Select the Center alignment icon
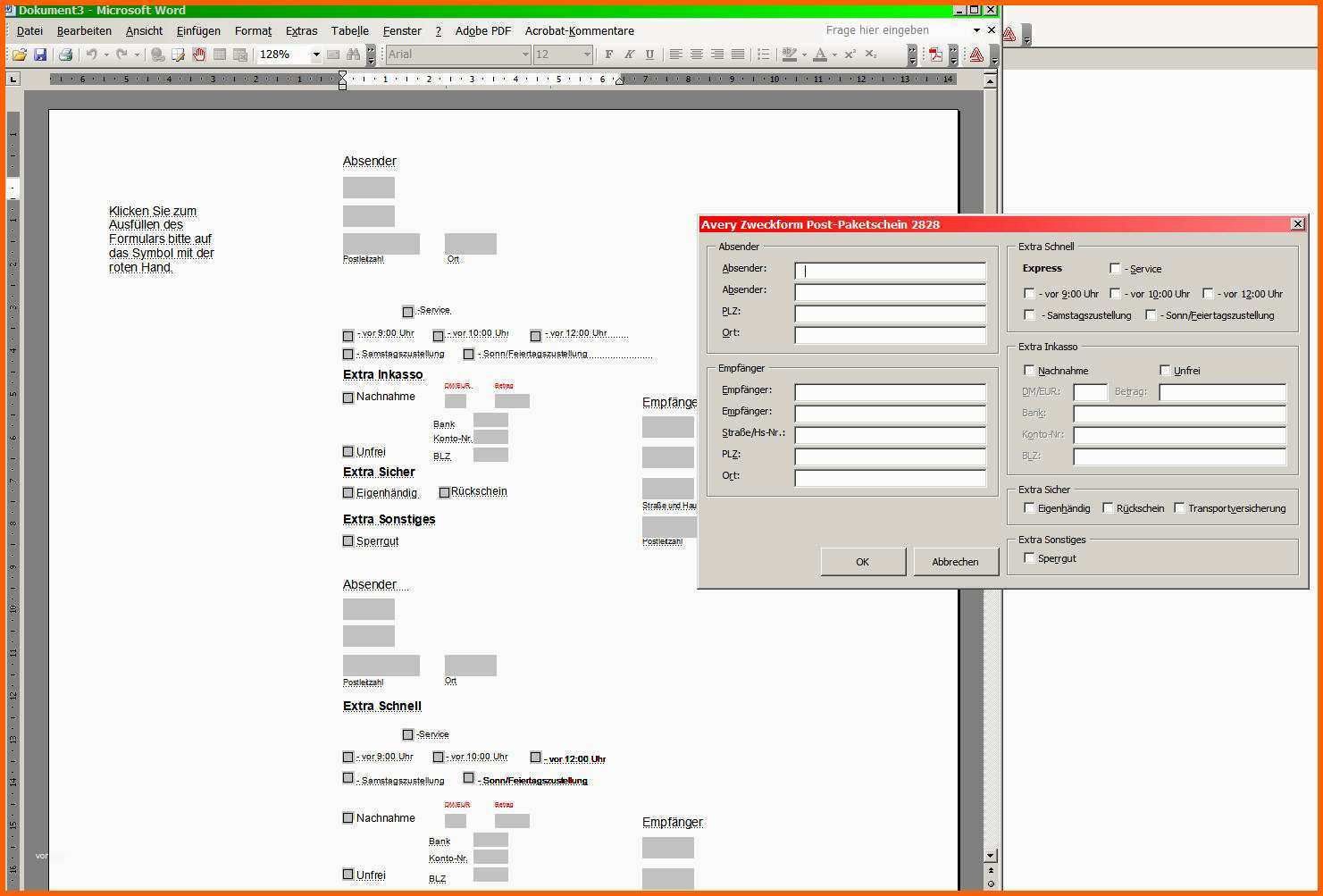 click(697, 54)
